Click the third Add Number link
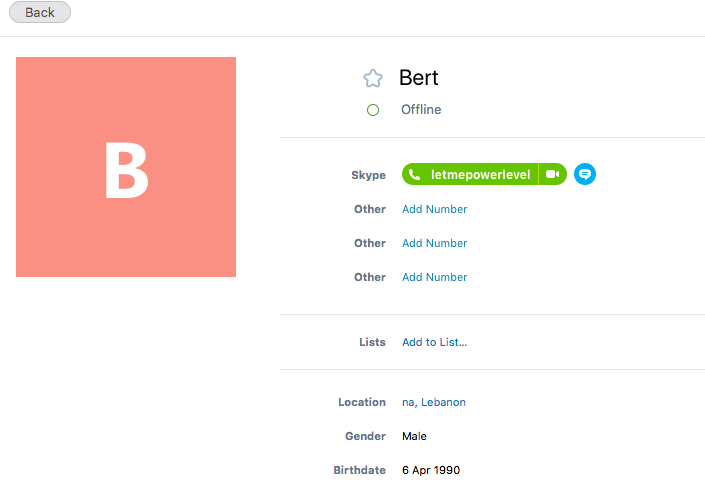Image resolution: width=705 pixels, height=495 pixels. click(x=434, y=277)
